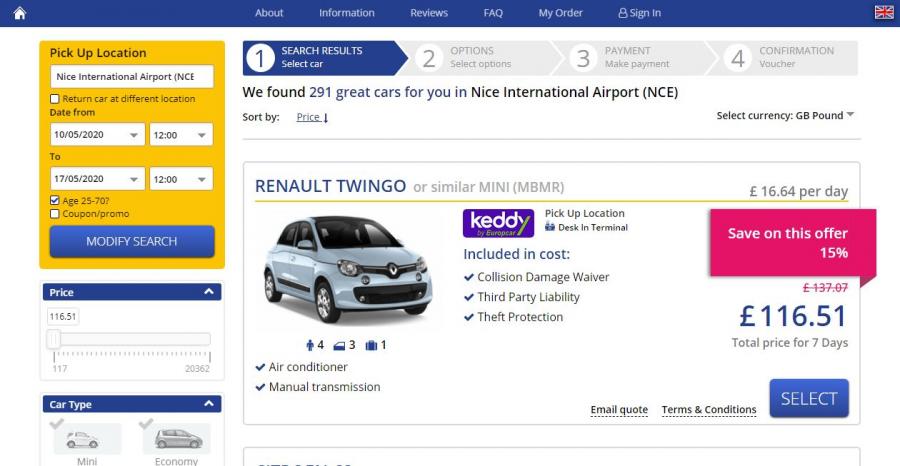The image size is (900, 466).
Task: Click the luggage count icon
Action: 371,345
